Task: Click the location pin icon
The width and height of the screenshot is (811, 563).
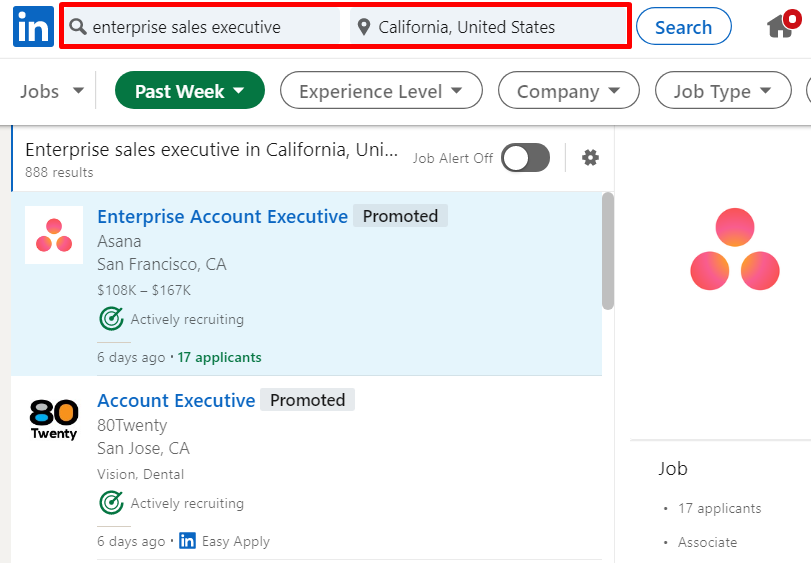Action: coord(363,27)
